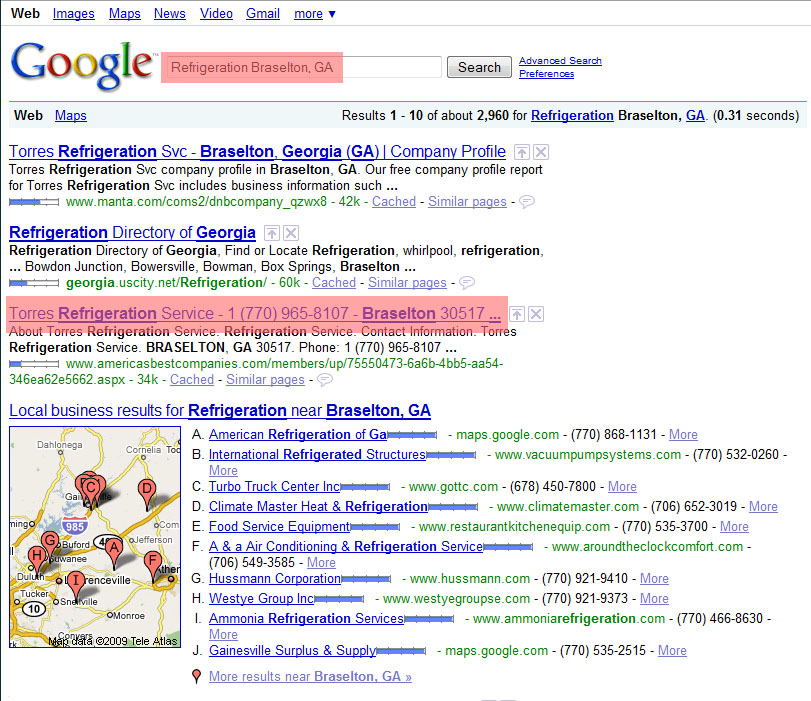811x701 pixels.
Task: Open Gmail in the top navigation
Action: 263,14
